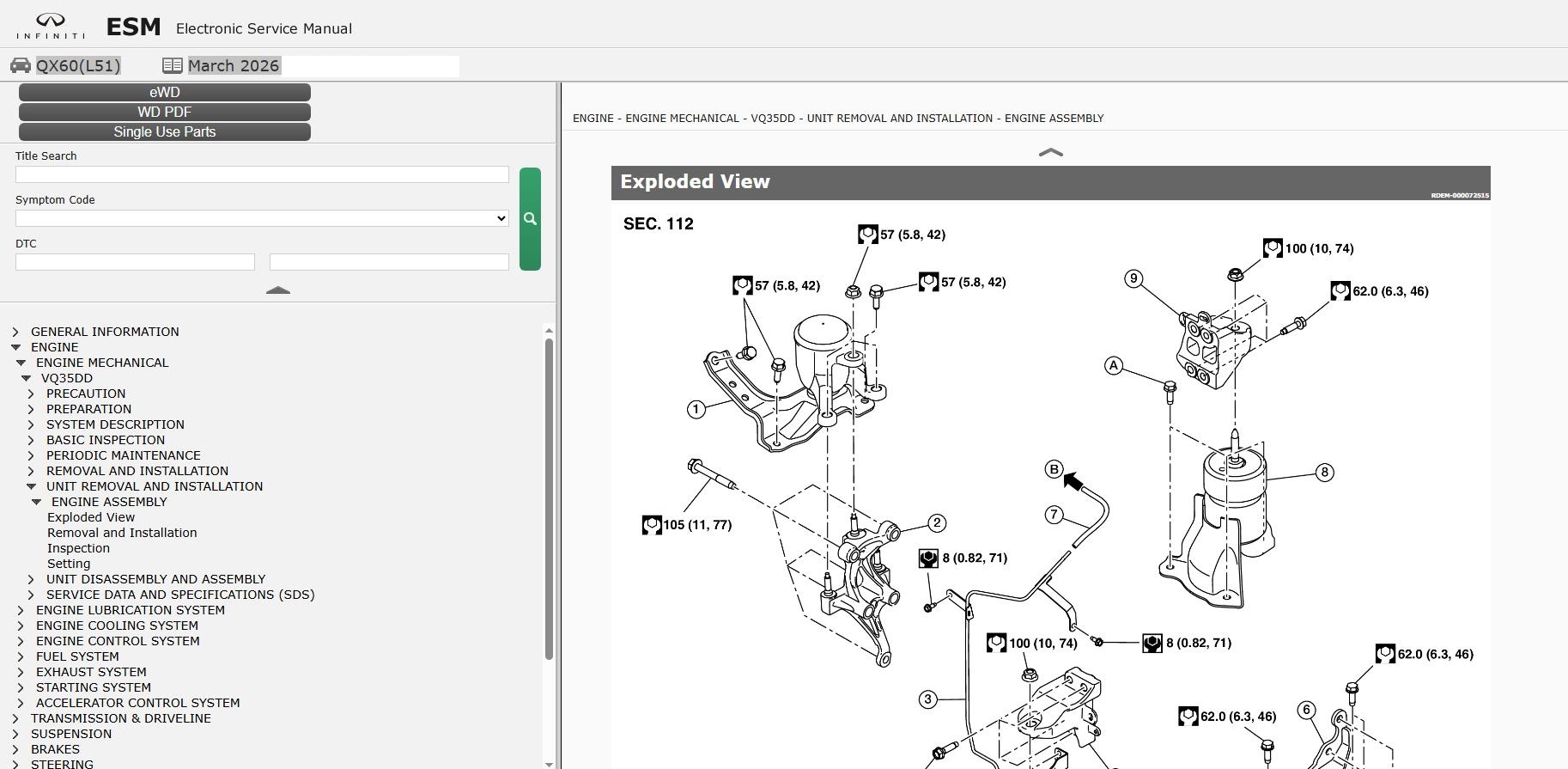Click the tree scrollbar up arrow
The width and height of the screenshot is (1568, 769).
point(549,330)
